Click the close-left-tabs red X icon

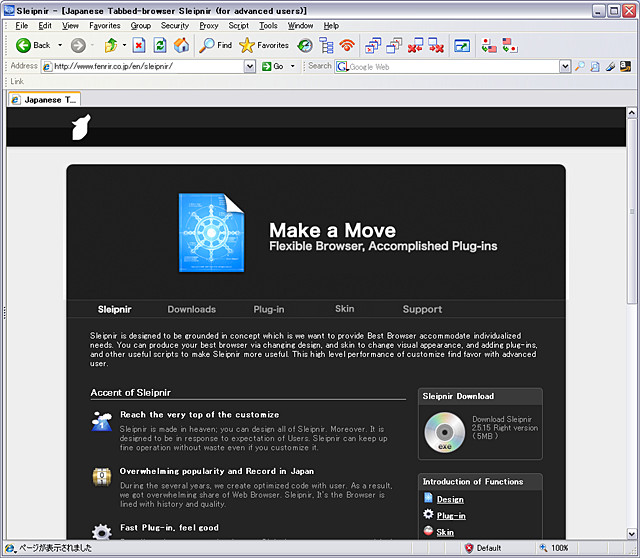pos(416,45)
